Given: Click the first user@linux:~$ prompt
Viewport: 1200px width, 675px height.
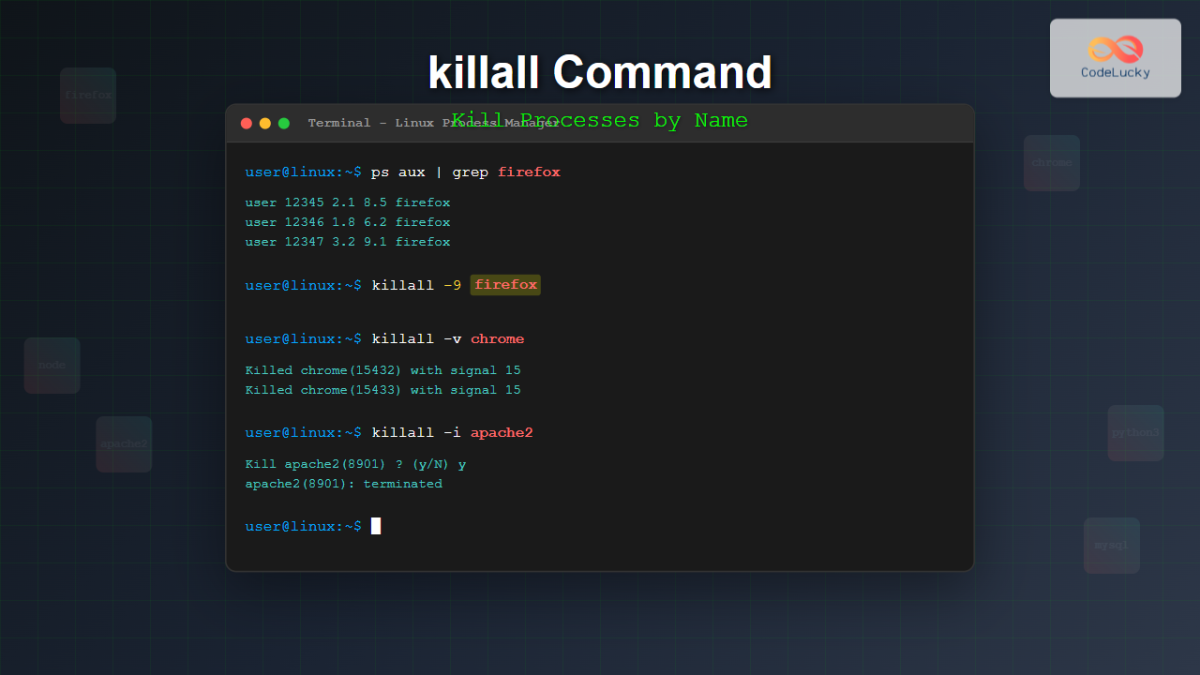Looking at the screenshot, I should pos(302,171).
